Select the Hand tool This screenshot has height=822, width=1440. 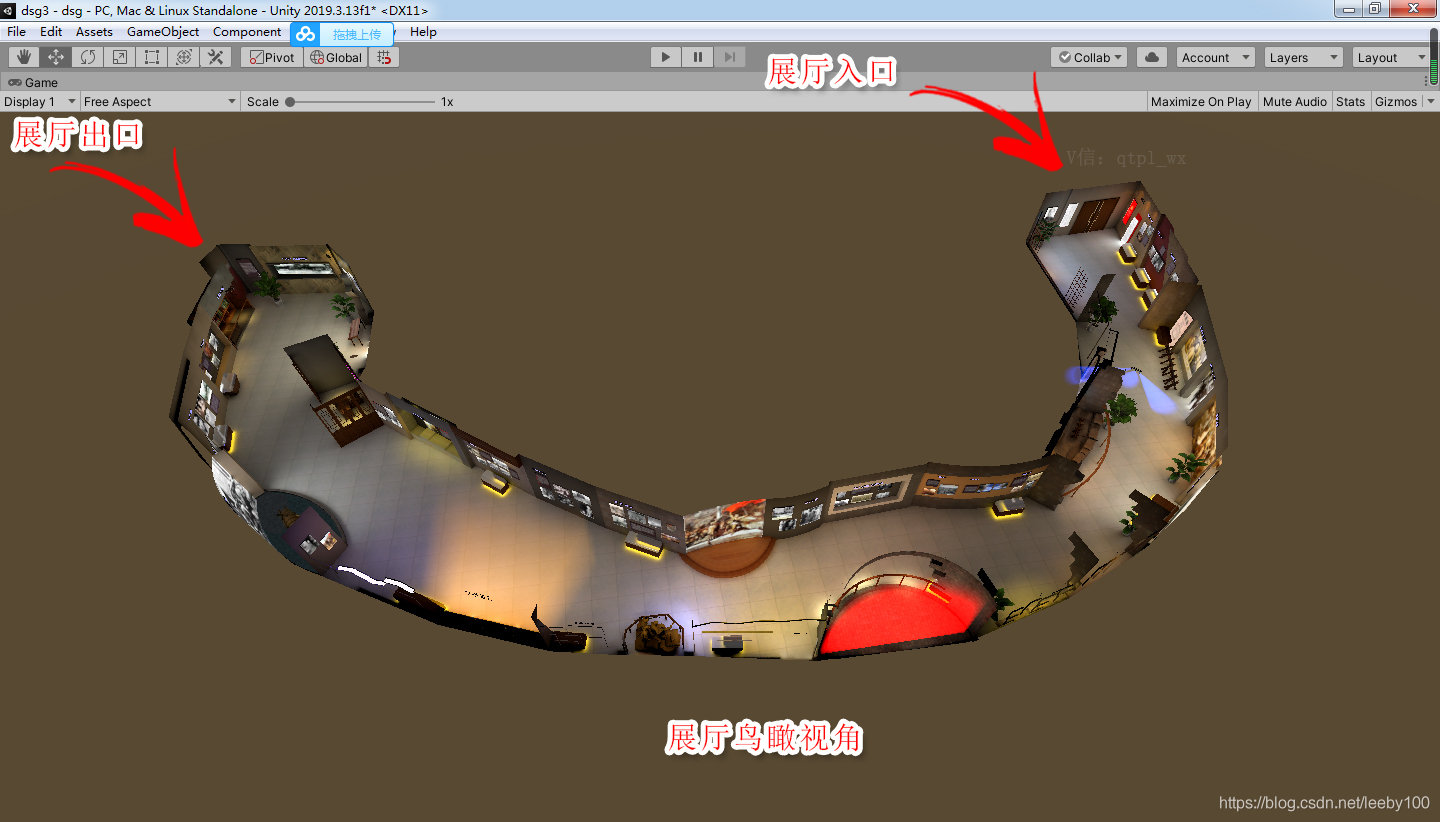(x=22, y=57)
